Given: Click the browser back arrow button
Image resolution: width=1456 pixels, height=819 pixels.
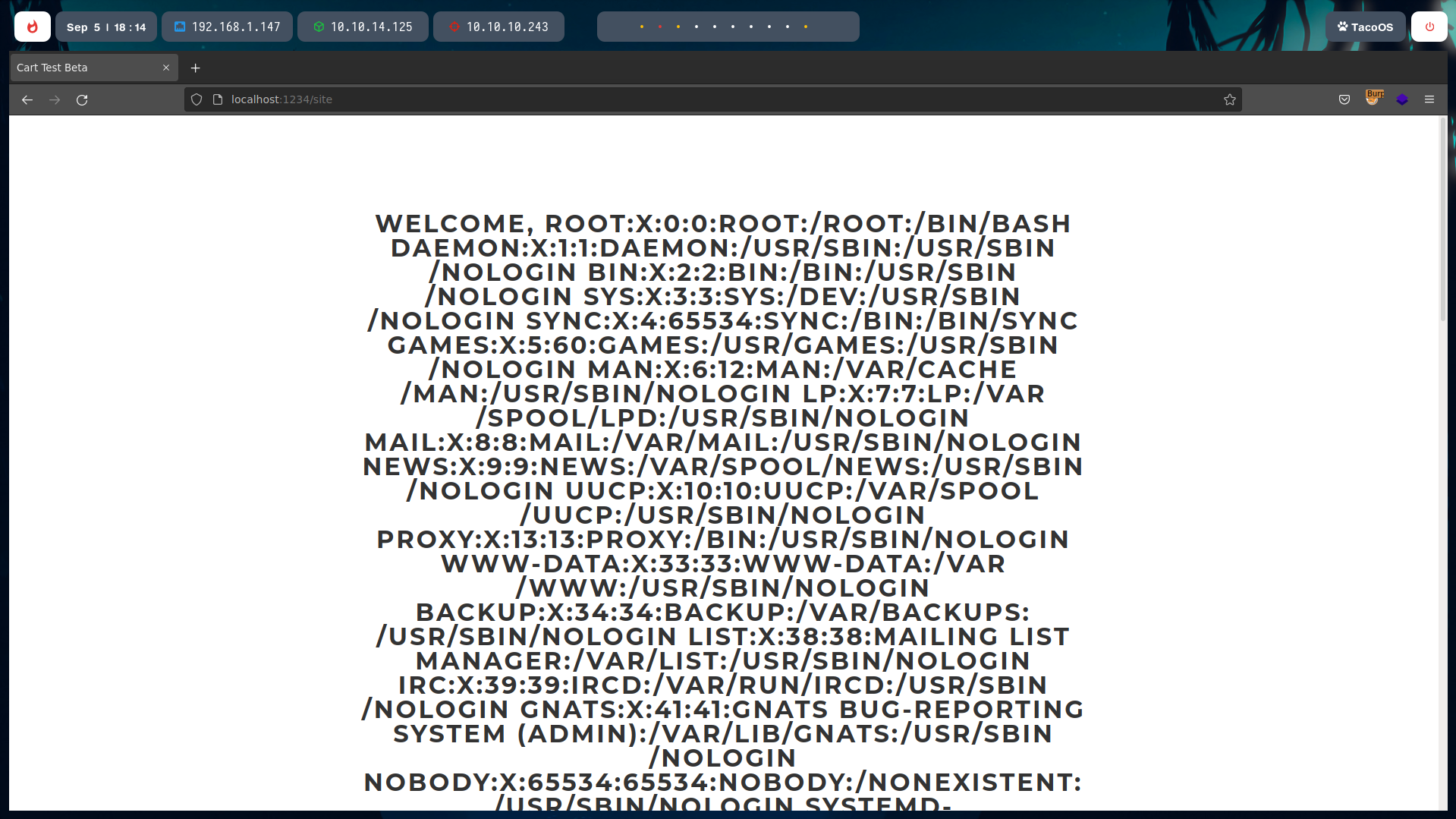Looking at the screenshot, I should pyautogui.click(x=27, y=99).
